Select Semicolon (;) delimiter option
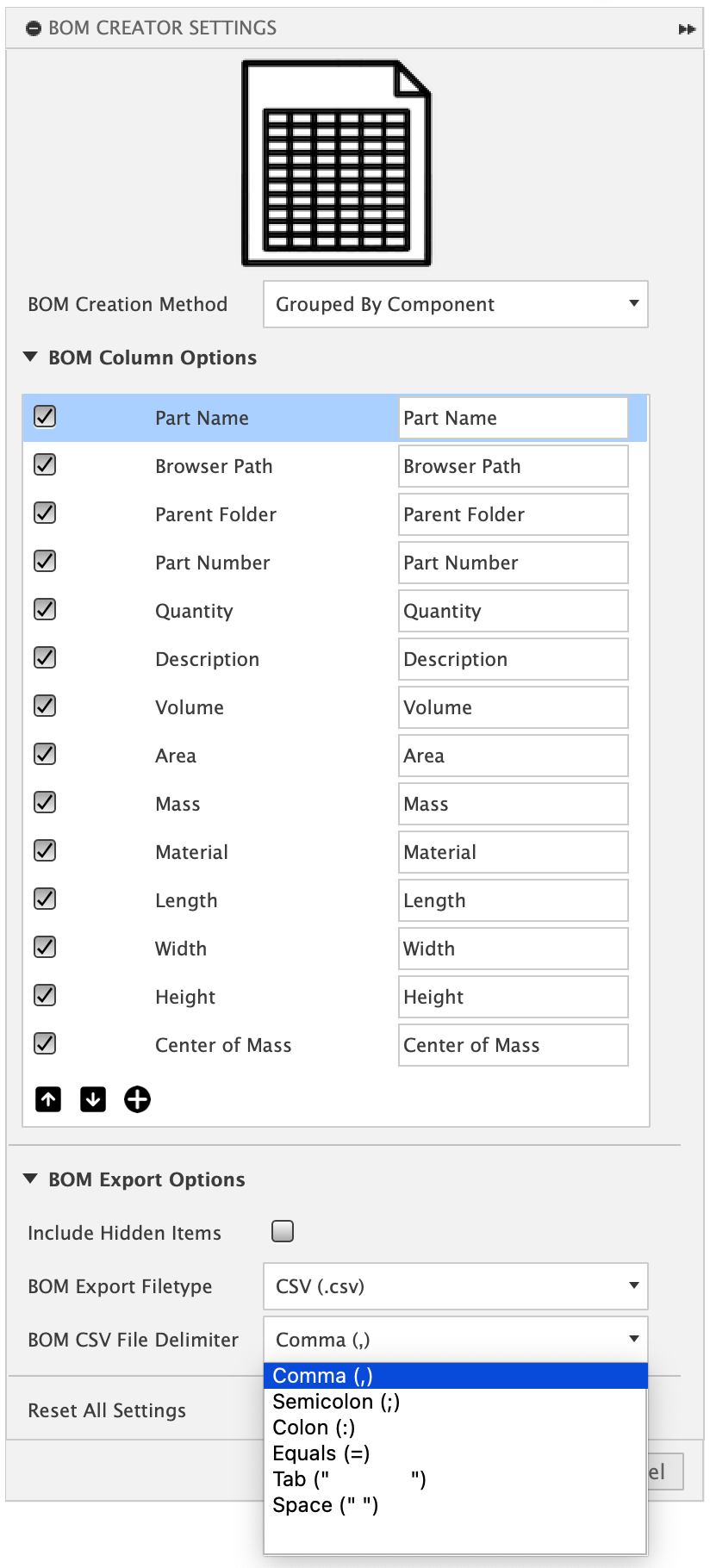710x1568 pixels. (336, 1402)
